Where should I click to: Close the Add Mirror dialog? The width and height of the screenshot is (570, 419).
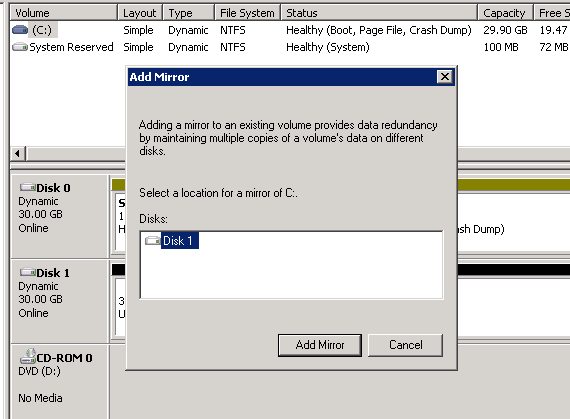point(445,77)
